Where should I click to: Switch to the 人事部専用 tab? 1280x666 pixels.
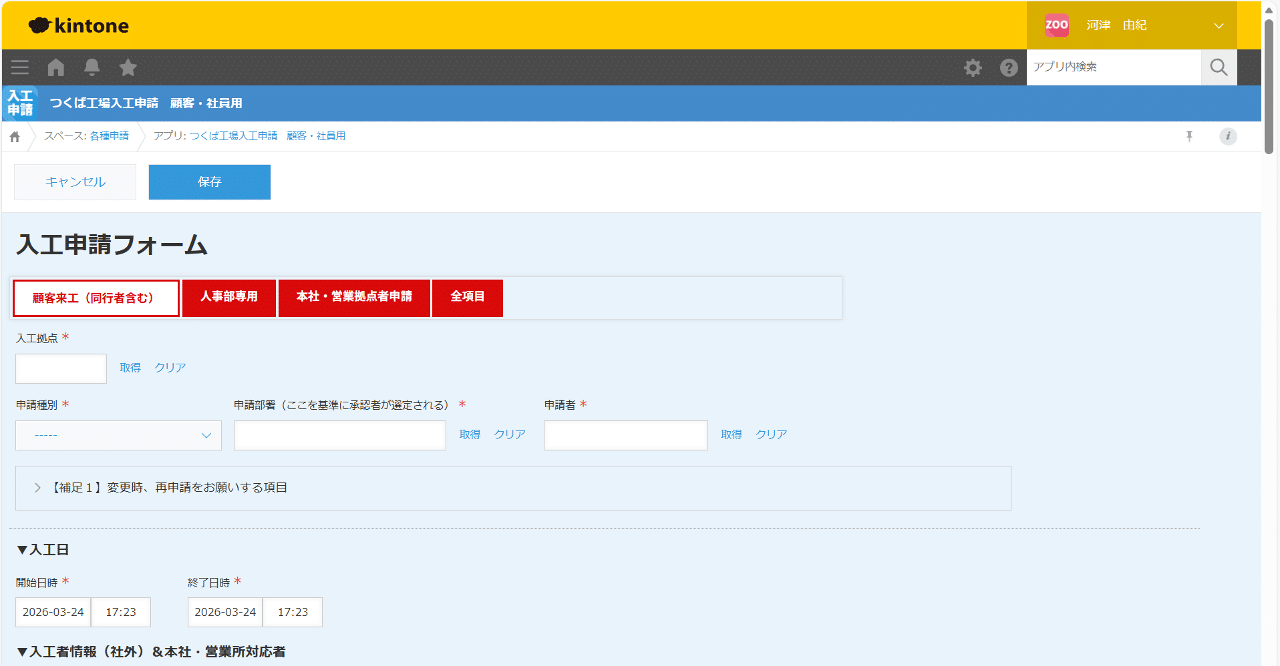click(229, 298)
